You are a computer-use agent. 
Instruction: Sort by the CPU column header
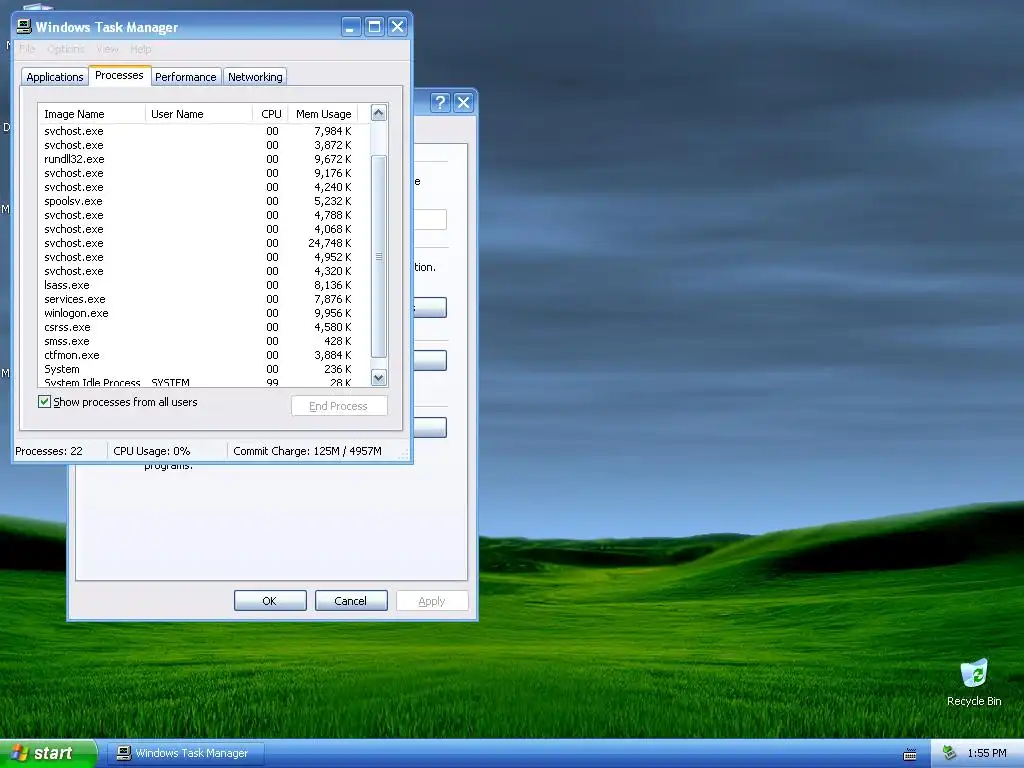coord(270,114)
